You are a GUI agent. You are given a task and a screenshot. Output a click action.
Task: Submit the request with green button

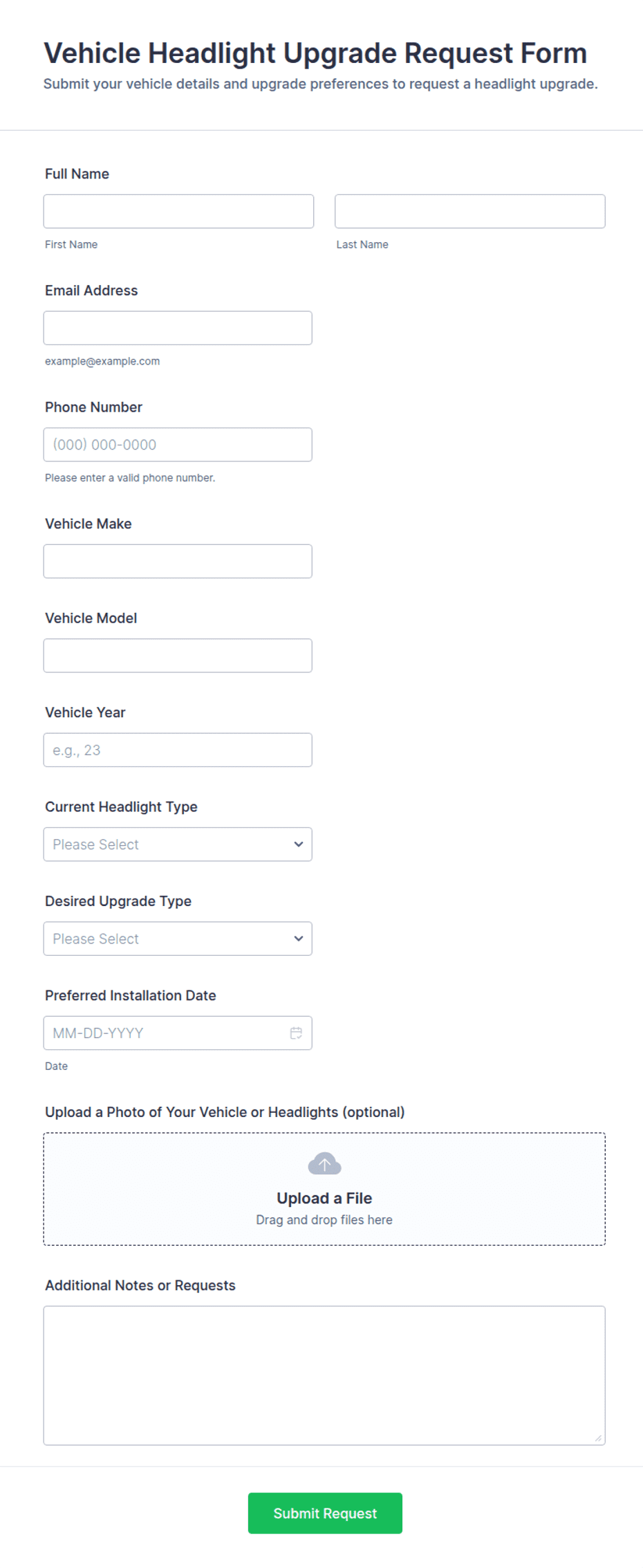[x=325, y=1513]
